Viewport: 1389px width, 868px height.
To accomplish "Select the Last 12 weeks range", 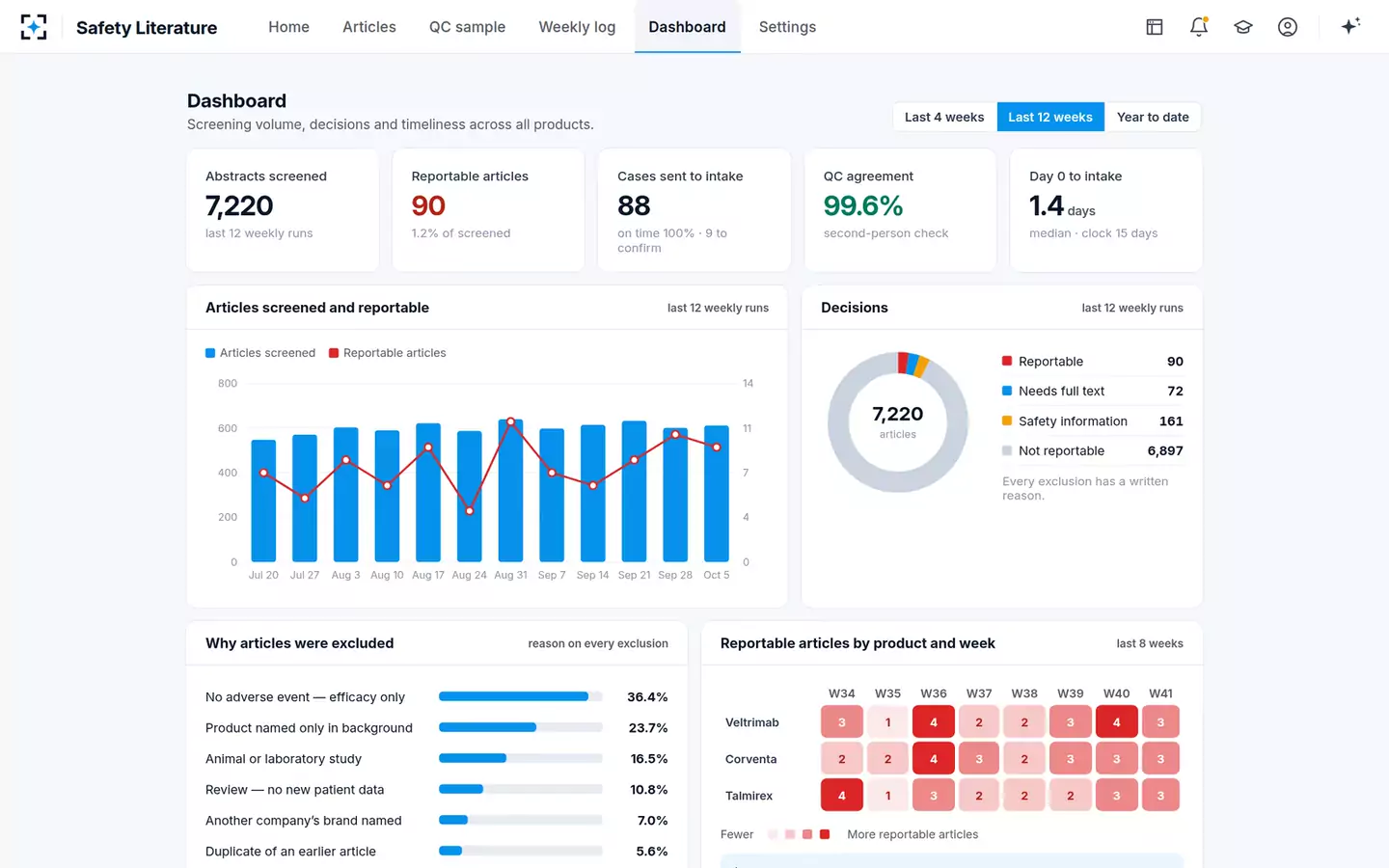I will click(x=1050, y=117).
